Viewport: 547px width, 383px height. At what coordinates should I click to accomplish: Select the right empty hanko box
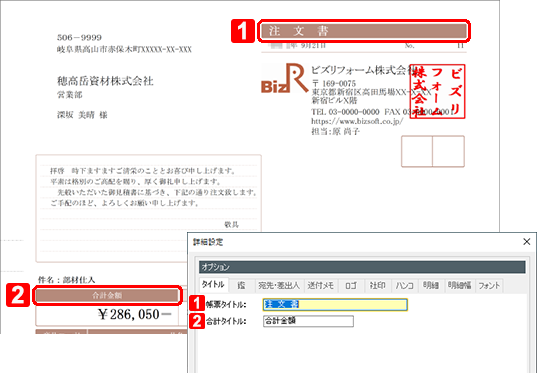click(x=449, y=151)
